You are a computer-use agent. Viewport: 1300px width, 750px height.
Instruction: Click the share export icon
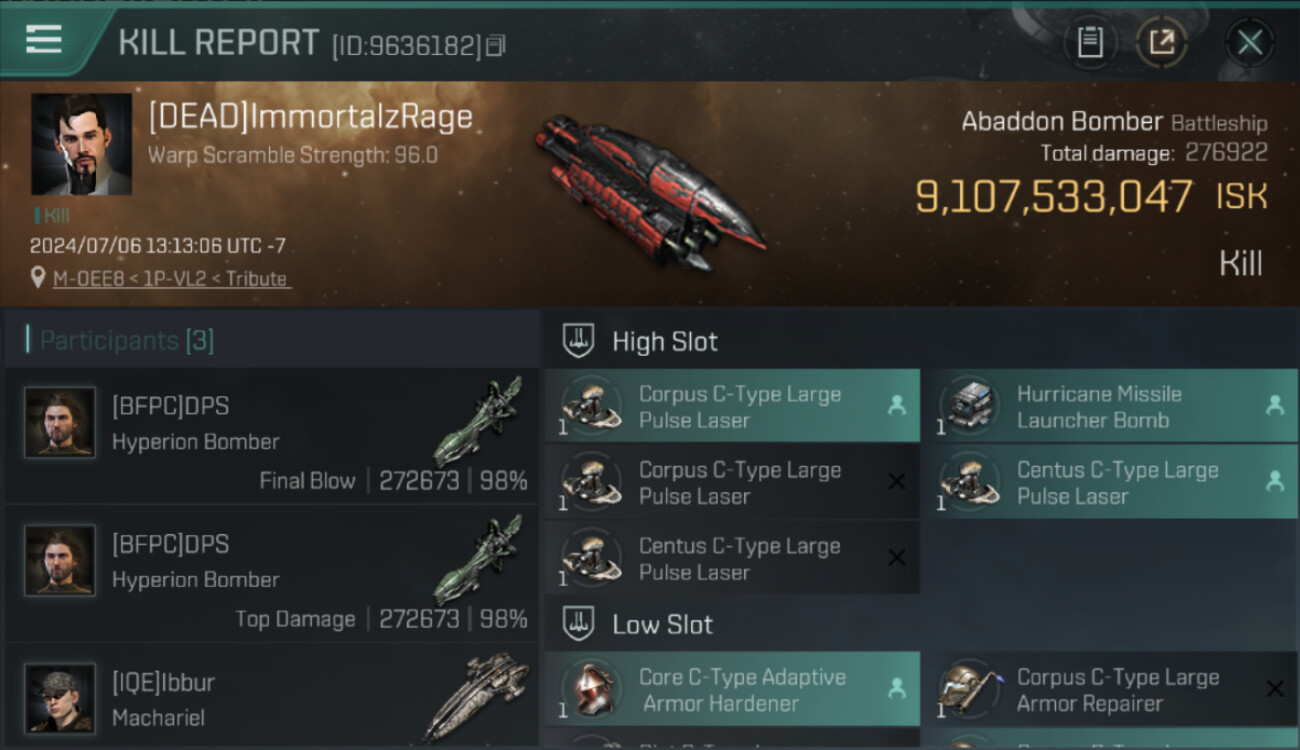pos(1162,42)
